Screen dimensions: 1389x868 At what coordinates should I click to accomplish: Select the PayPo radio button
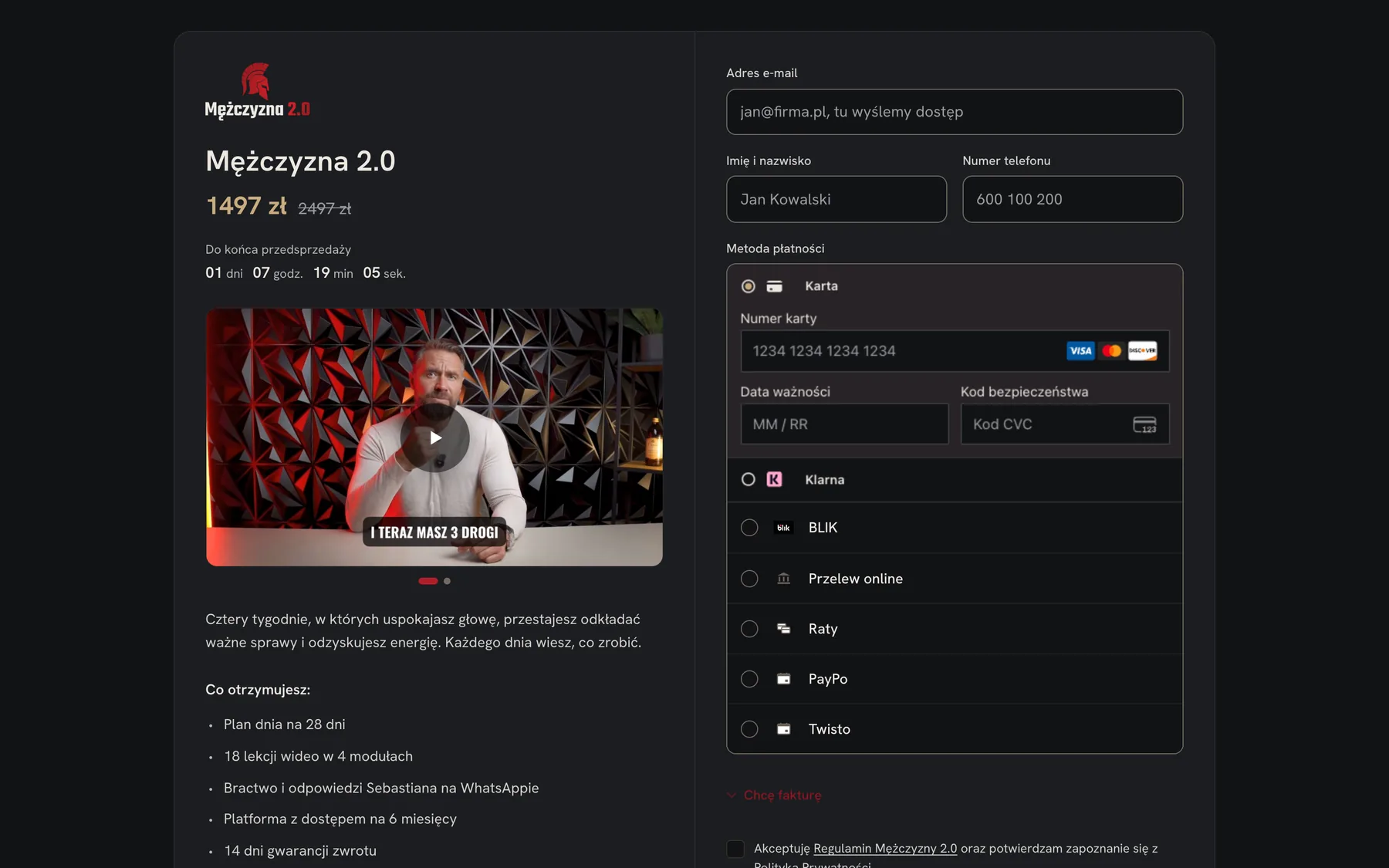(749, 679)
